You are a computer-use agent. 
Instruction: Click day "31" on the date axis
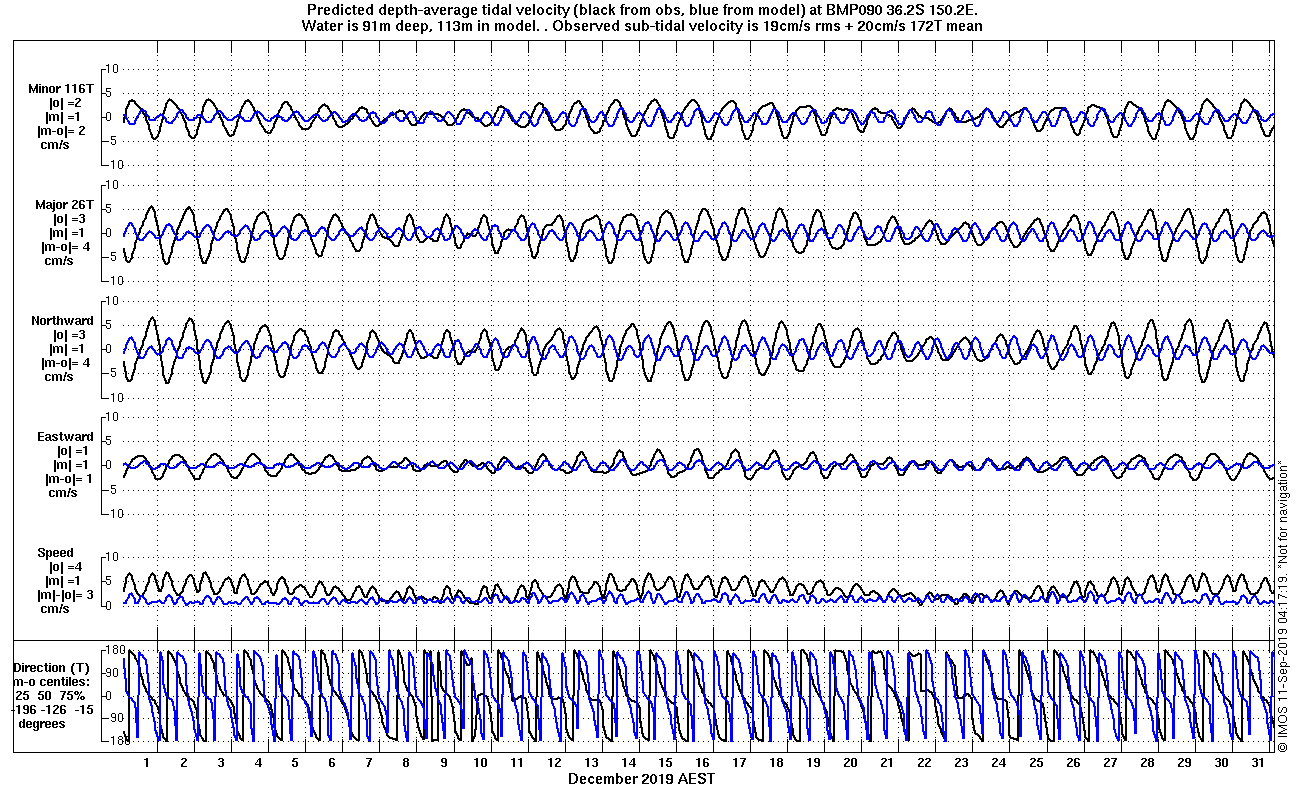pos(1257,762)
